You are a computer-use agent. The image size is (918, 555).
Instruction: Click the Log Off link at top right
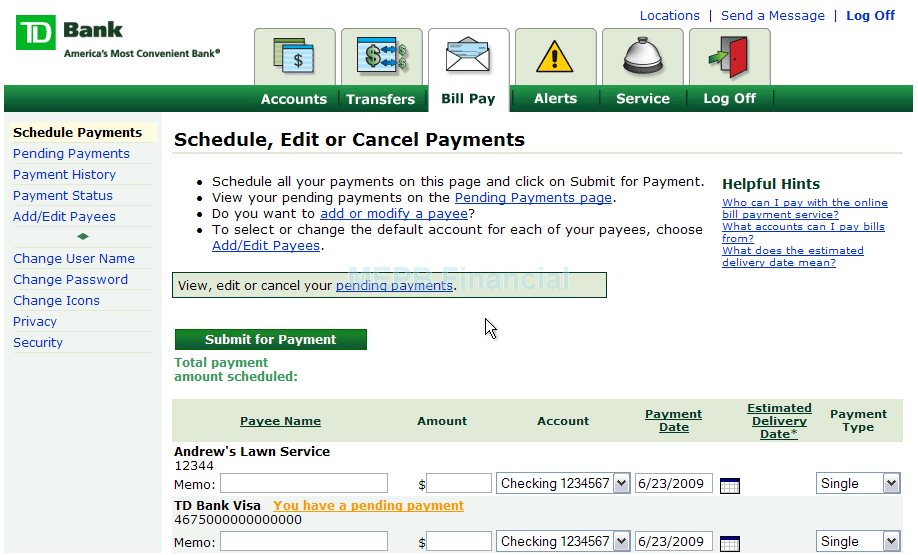[x=870, y=16]
